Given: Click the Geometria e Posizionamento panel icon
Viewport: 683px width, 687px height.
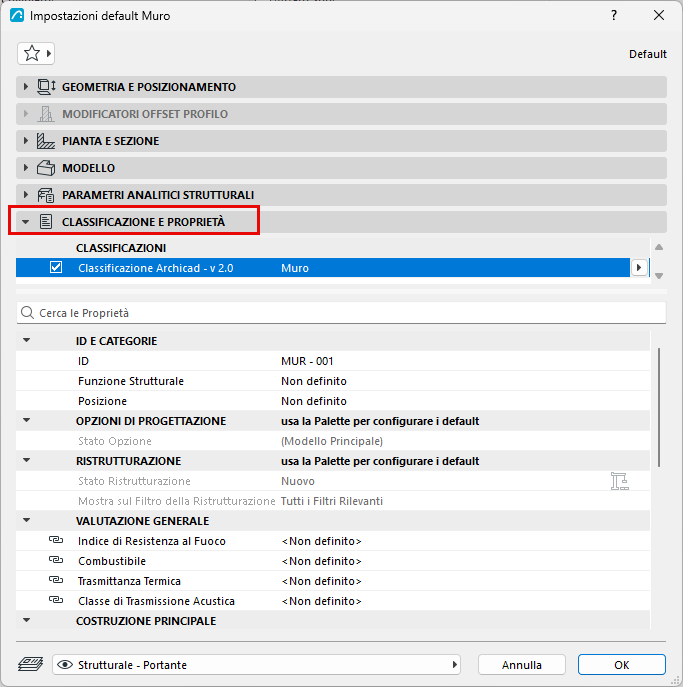Looking at the screenshot, I should (x=46, y=87).
